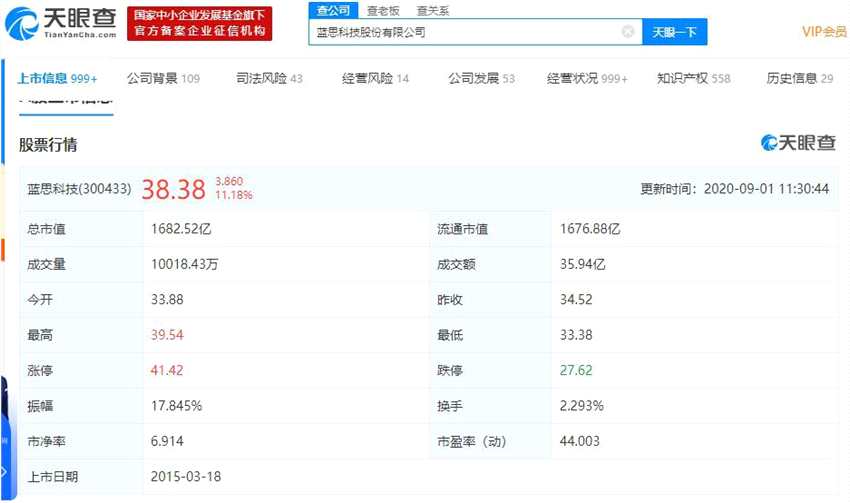Click the turnover amount 35.94亿
Image resolution: width=850 pixels, height=503 pixels.
coord(582,264)
